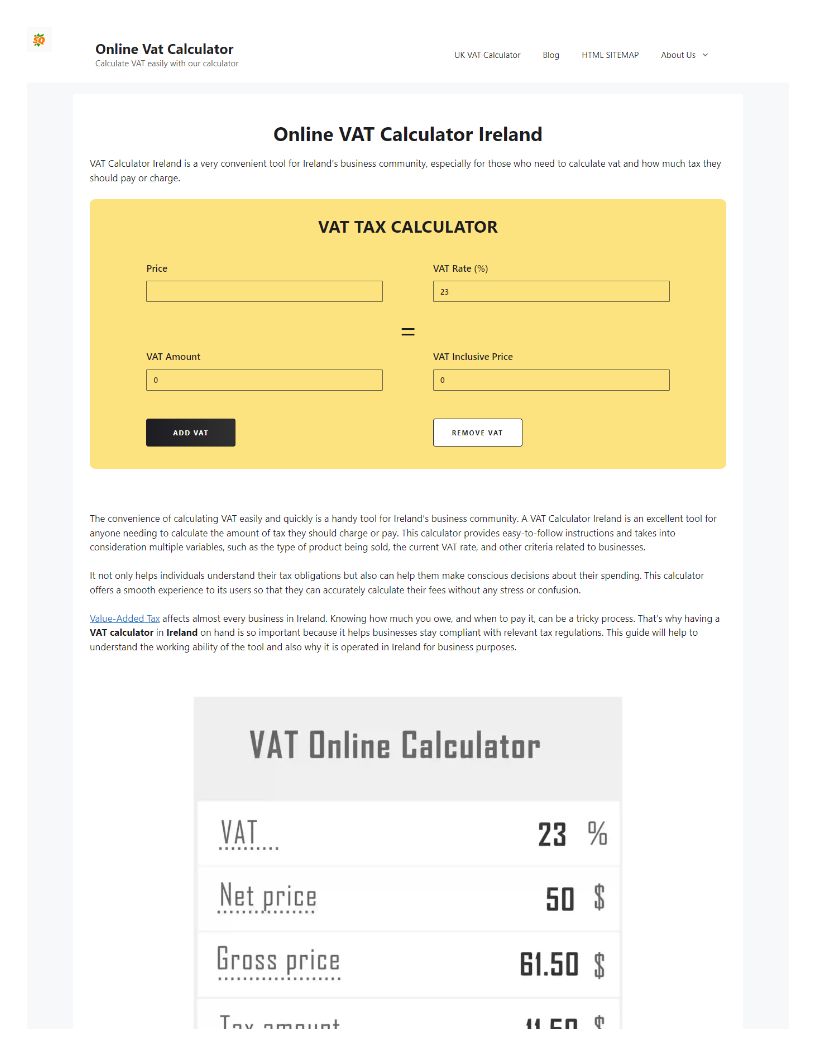Image resolution: width=816 pixels, height=1056 pixels.
Task: Open the UK VAT Calculator menu item
Action: tap(487, 55)
